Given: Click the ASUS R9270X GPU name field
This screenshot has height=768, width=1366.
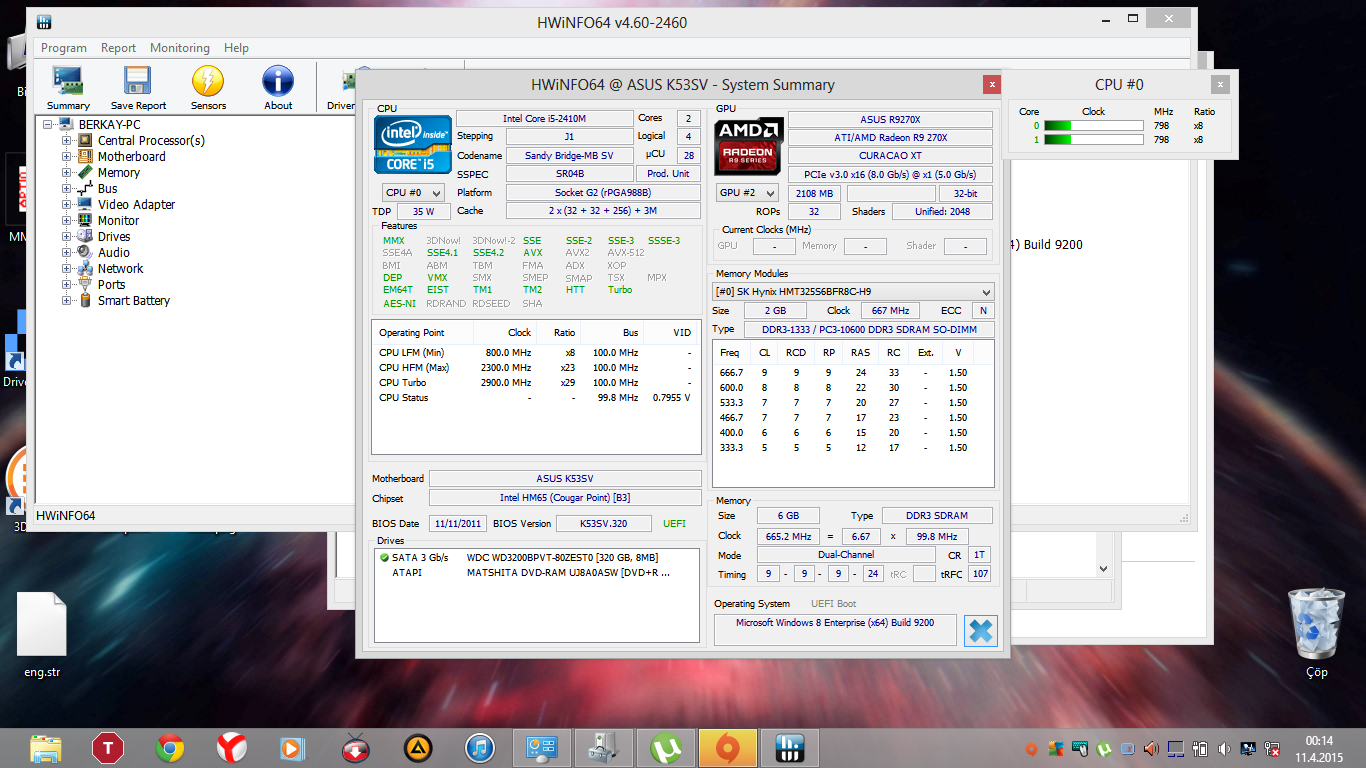Looking at the screenshot, I should pos(890,119).
